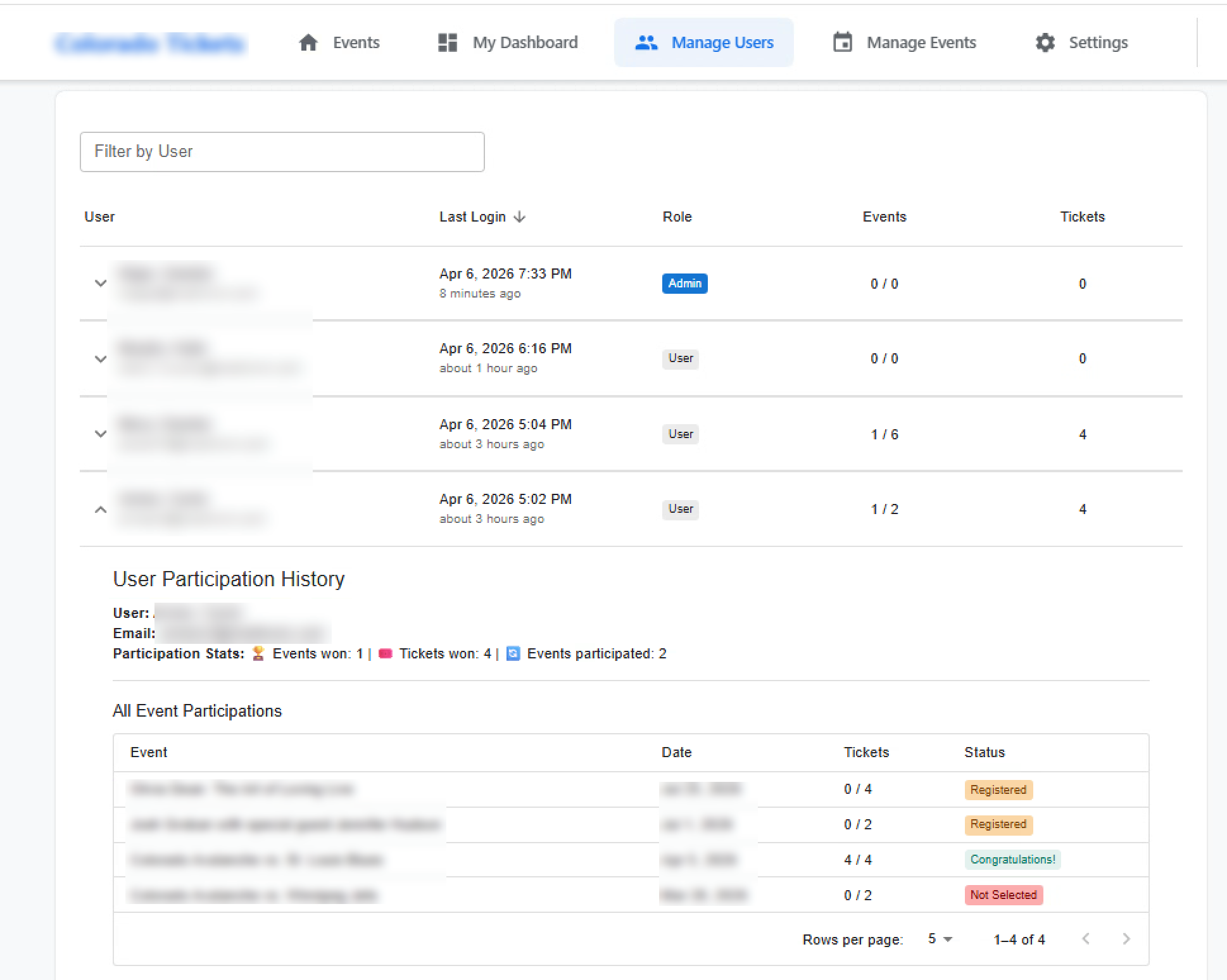The width and height of the screenshot is (1227, 980).
Task: Expand user row logged in 5:04 PM
Action: tap(101, 434)
